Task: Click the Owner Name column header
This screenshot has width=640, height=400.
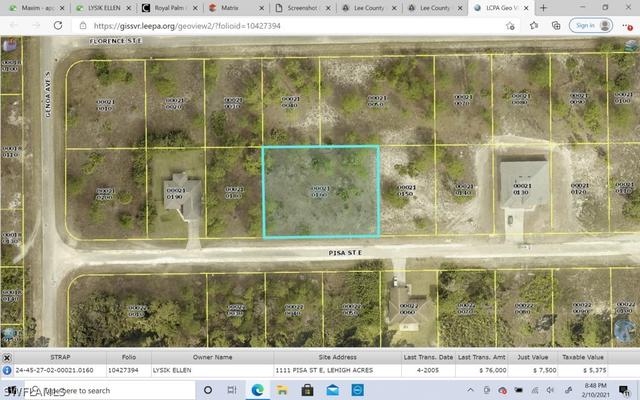Action: coord(211,356)
